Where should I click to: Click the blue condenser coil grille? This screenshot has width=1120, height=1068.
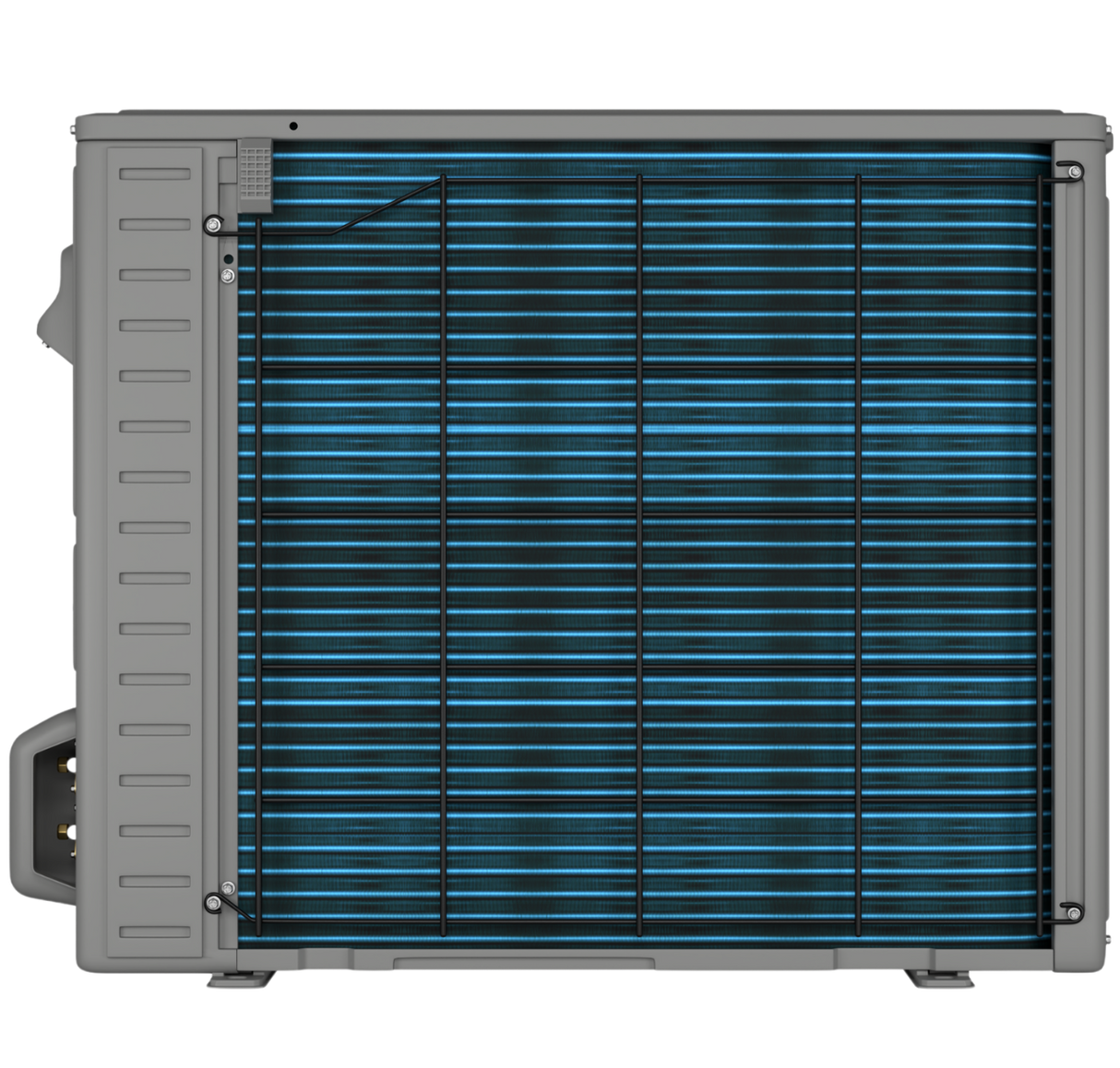646,544
